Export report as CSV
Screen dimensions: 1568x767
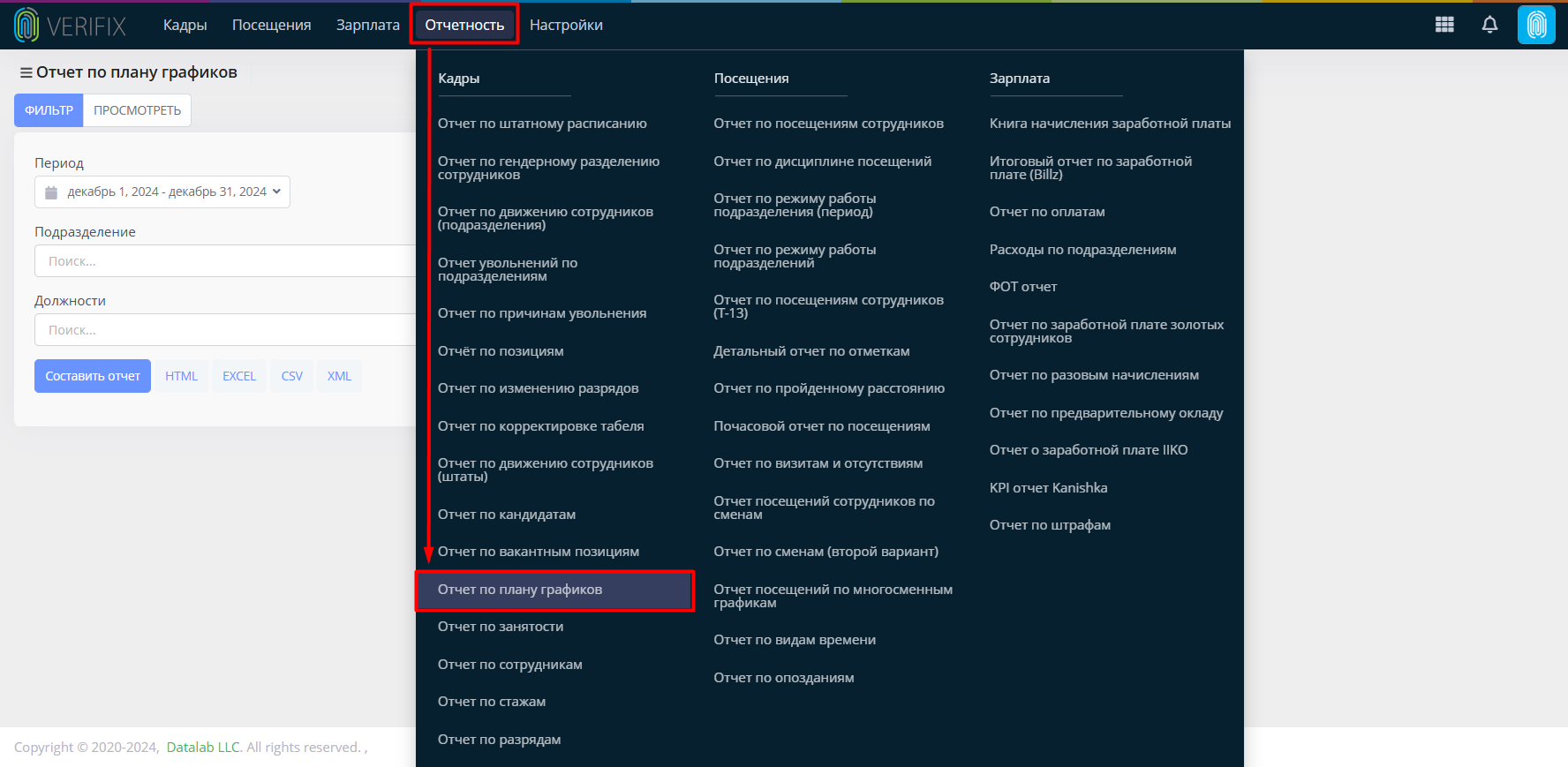[292, 376]
